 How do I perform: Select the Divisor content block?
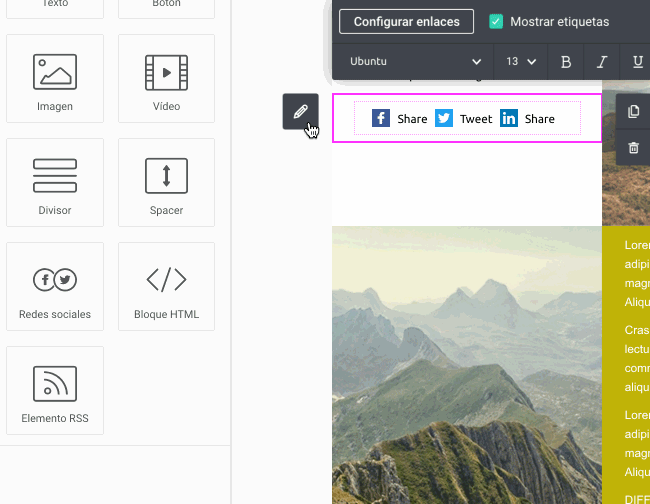pyautogui.click(x=55, y=183)
